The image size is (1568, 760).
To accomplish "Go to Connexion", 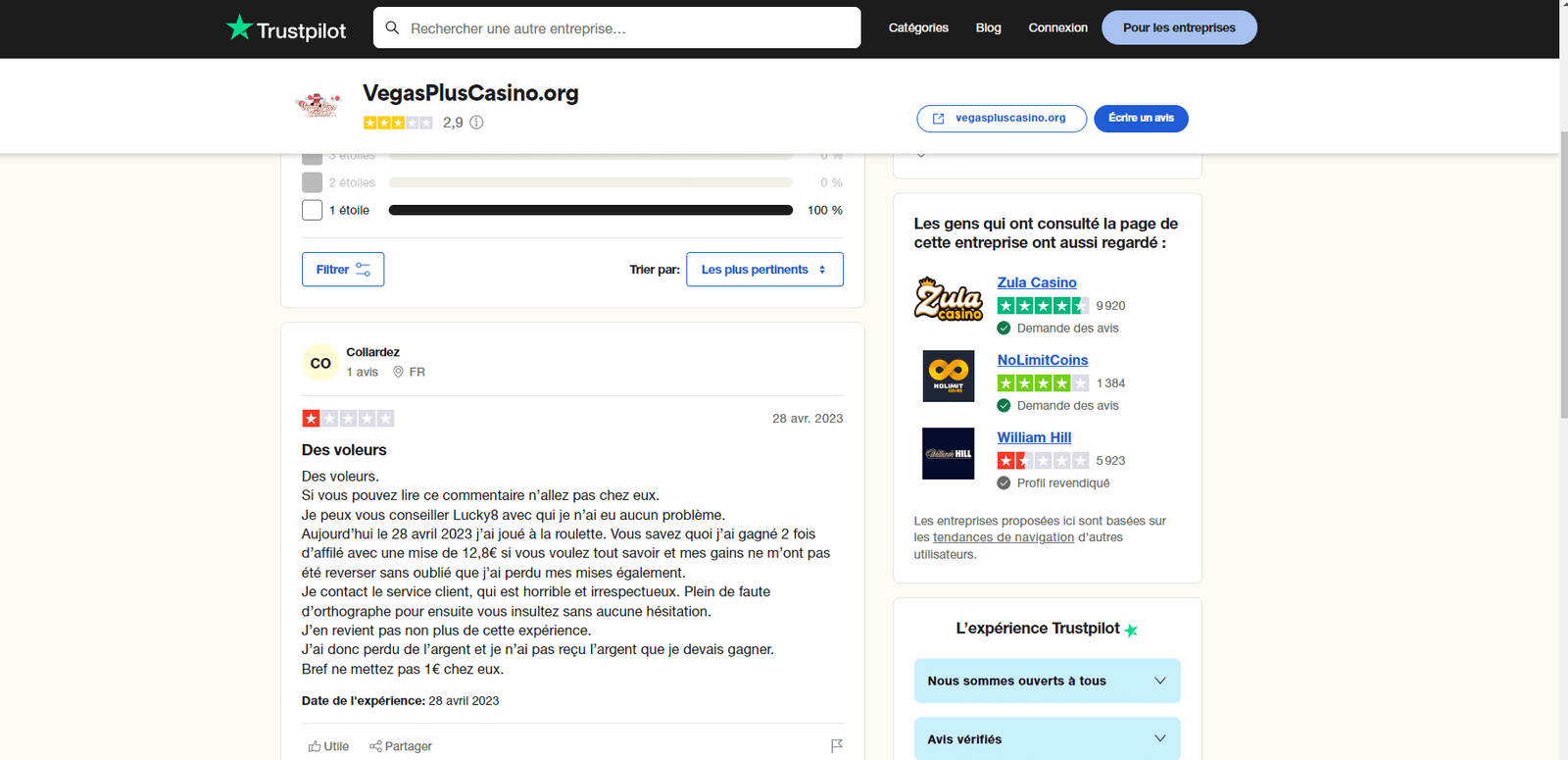I will 1057,27.
